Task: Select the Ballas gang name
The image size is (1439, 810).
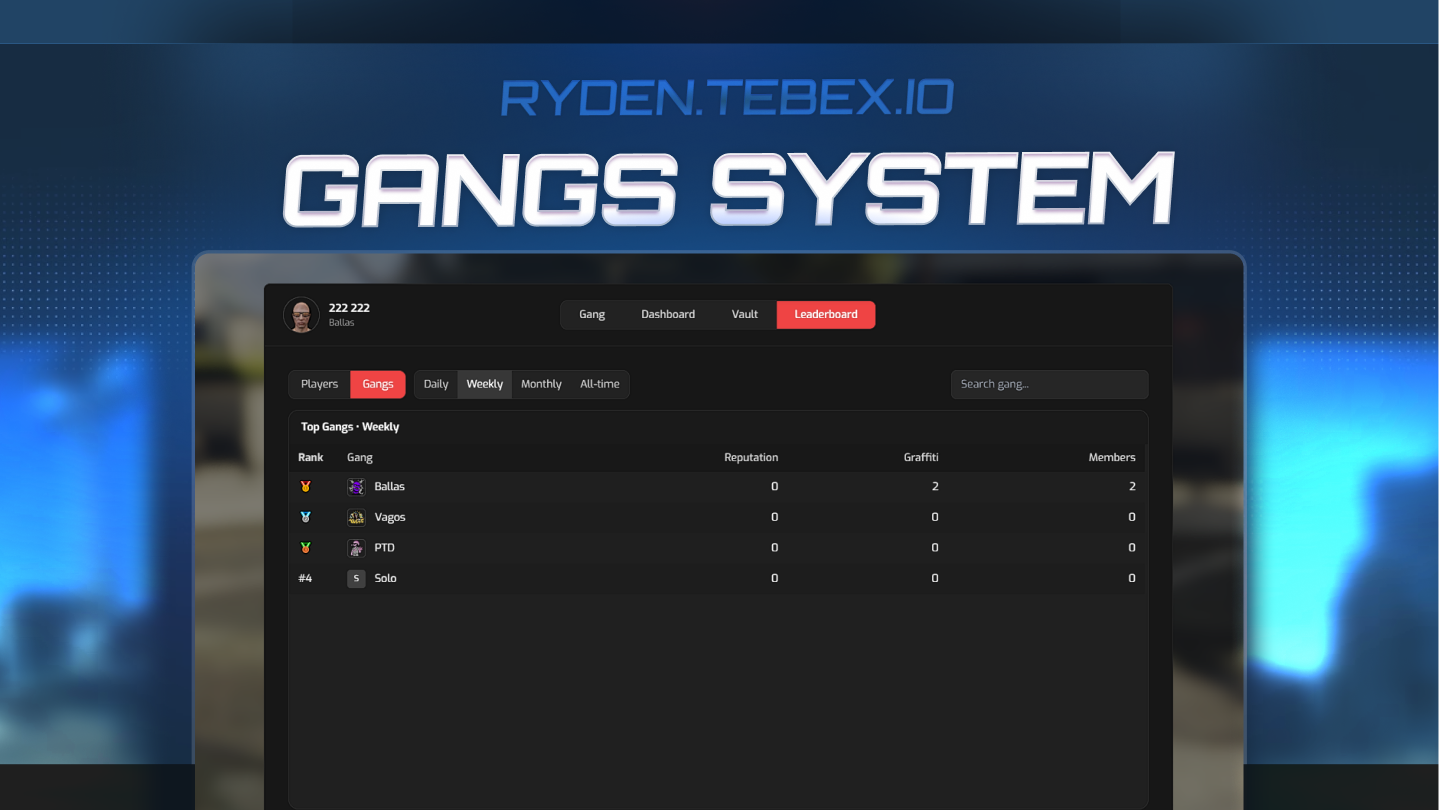Action: (x=390, y=487)
